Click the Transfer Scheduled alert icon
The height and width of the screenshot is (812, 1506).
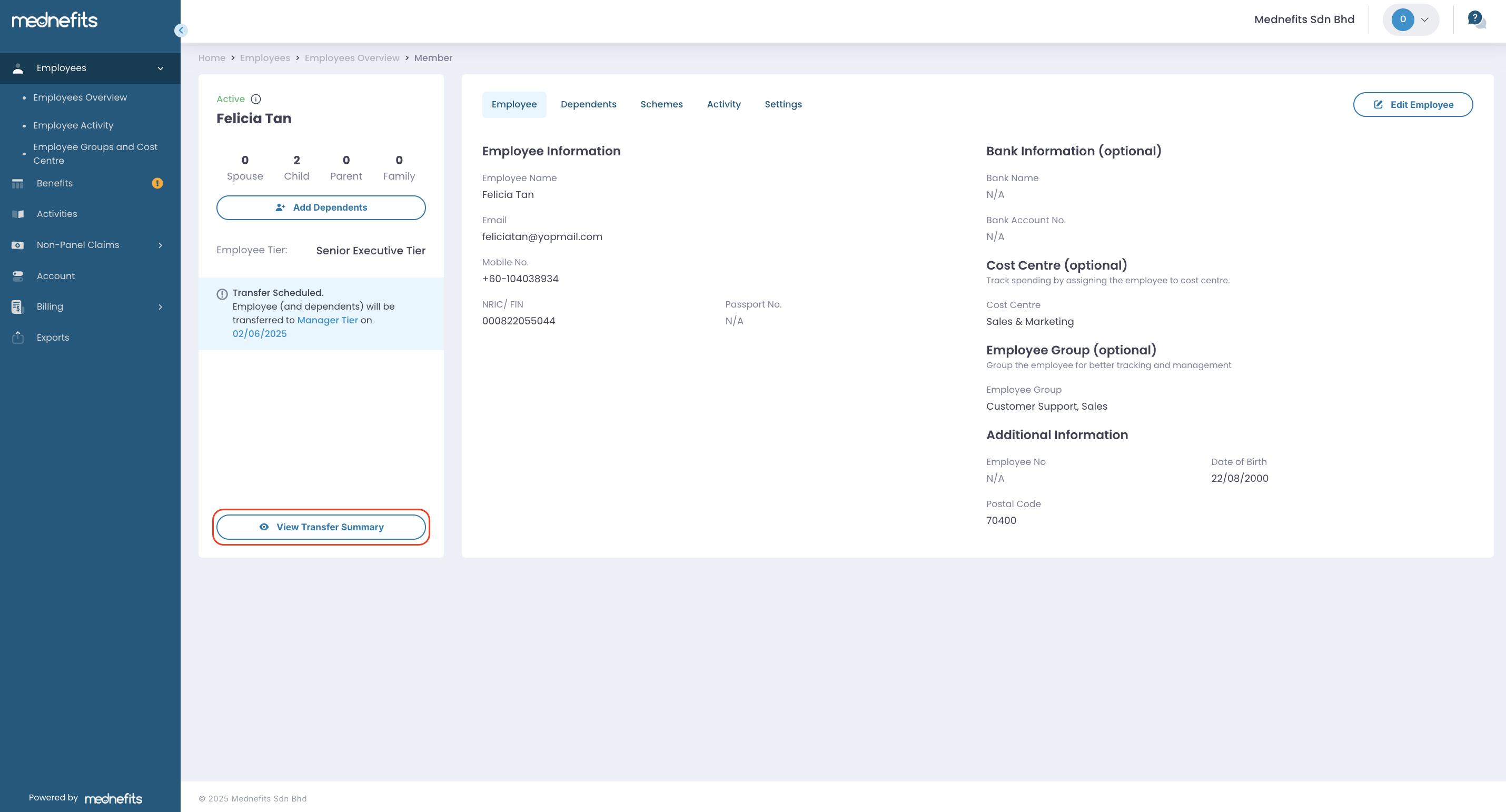click(222, 294)
